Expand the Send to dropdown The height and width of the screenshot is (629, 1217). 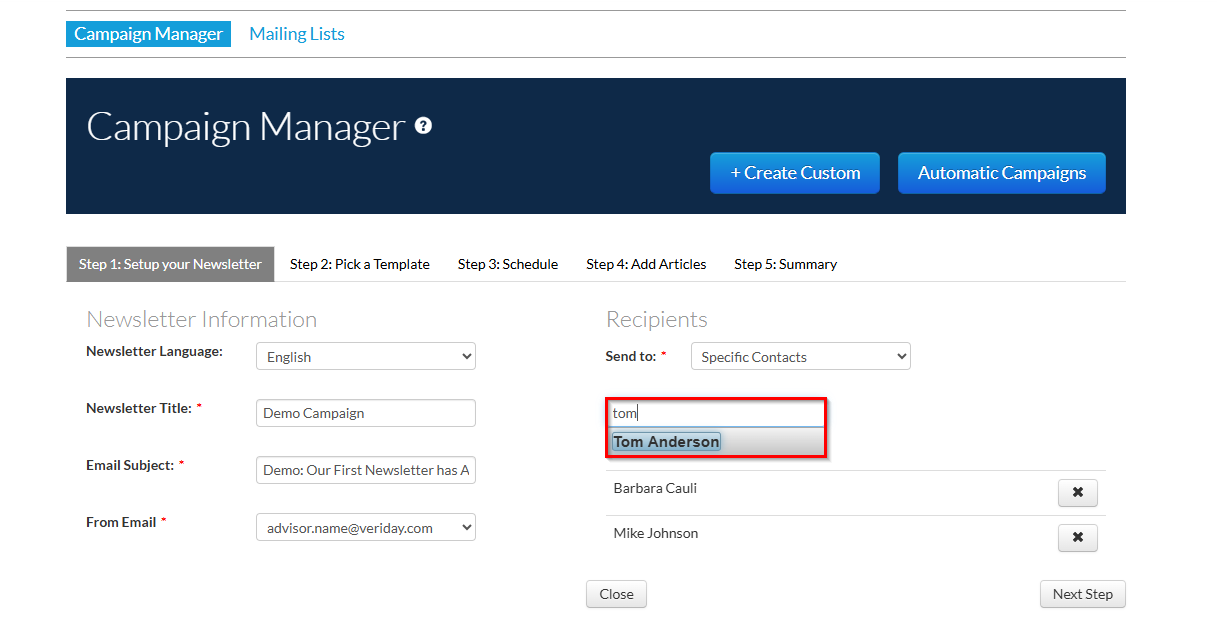tap(801, 357)
